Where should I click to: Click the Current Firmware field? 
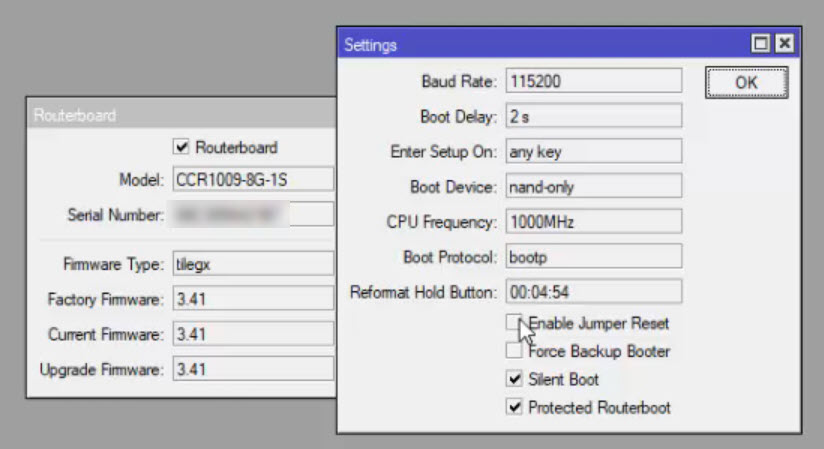(253, 334)
